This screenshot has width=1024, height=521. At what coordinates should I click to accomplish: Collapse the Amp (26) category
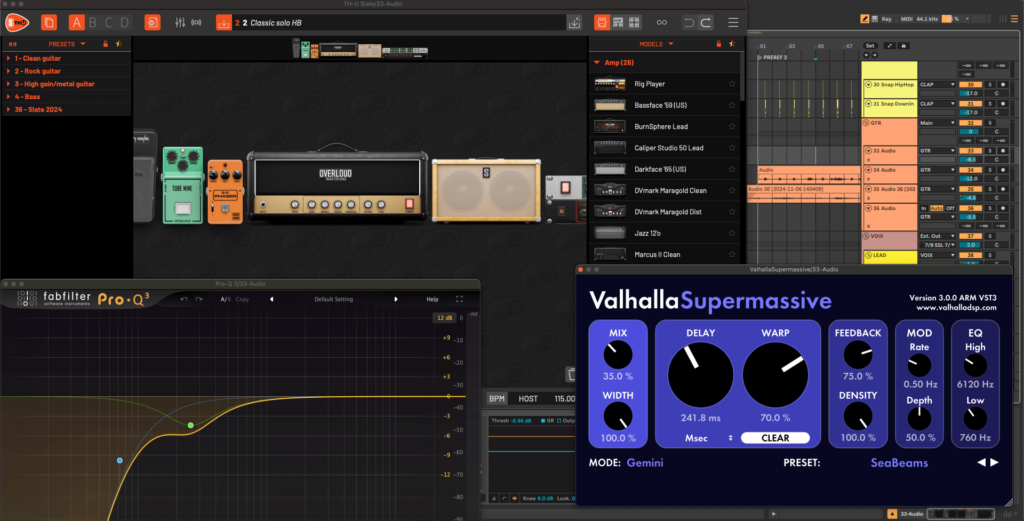[597, 63]
